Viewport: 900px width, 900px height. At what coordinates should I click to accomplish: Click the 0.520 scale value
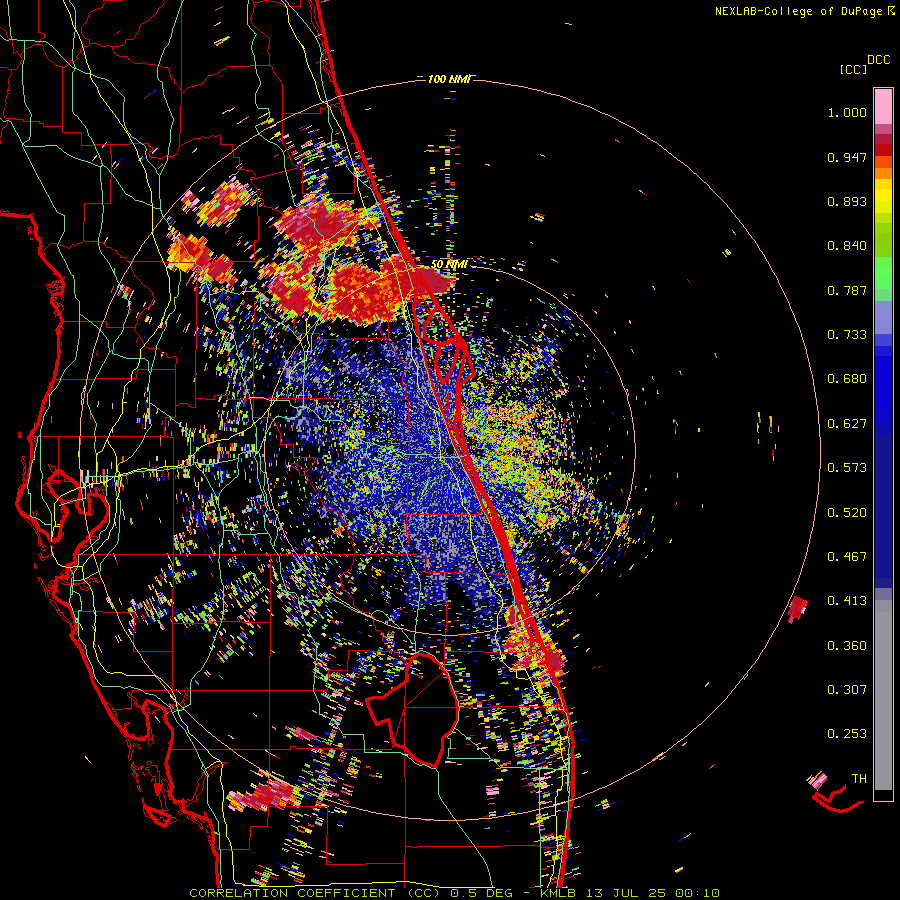tap(847, 513)
